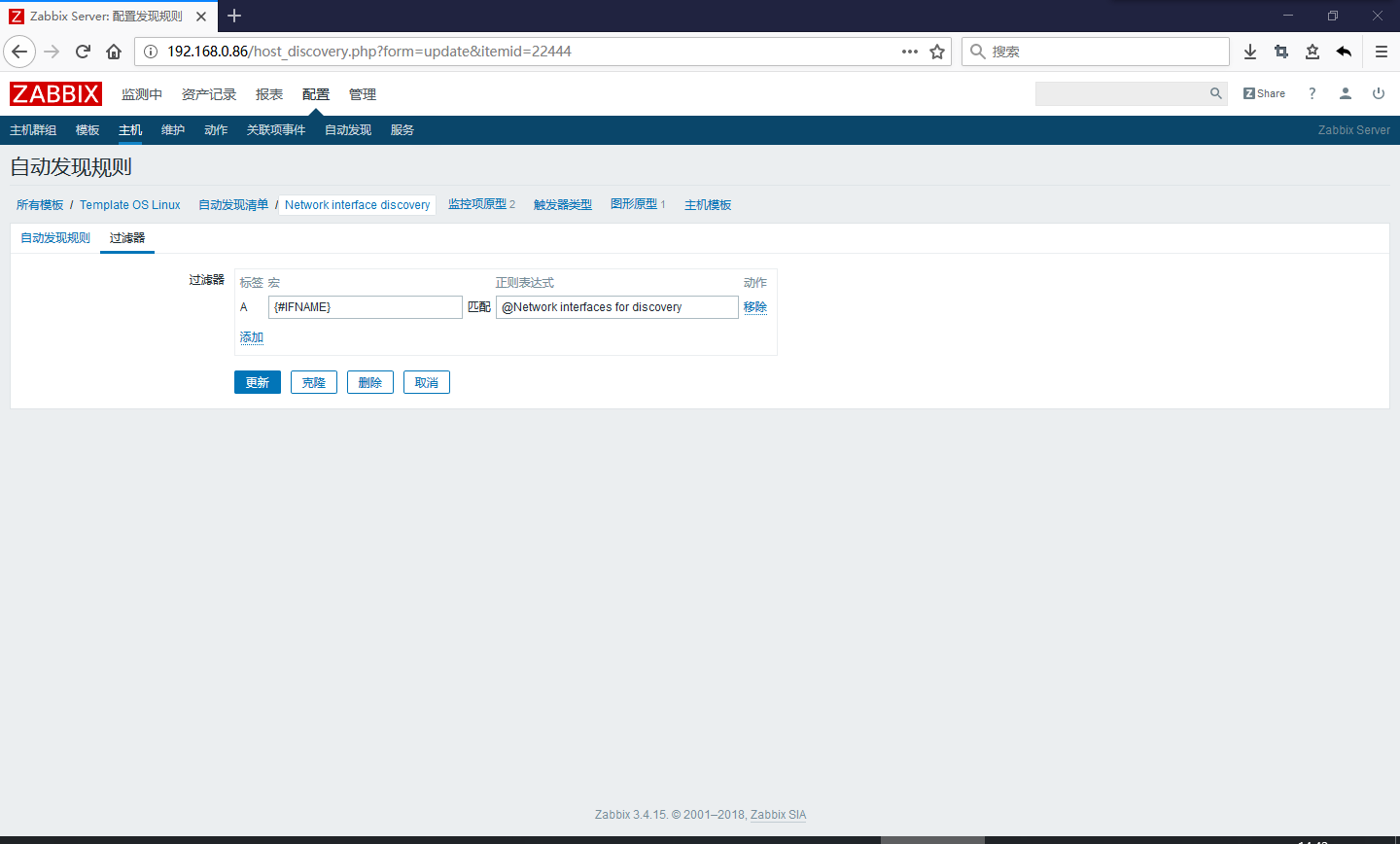Go to the 模板 submenu
Image resolution: width=1400 pixels, height=844 pixels.
87,130
